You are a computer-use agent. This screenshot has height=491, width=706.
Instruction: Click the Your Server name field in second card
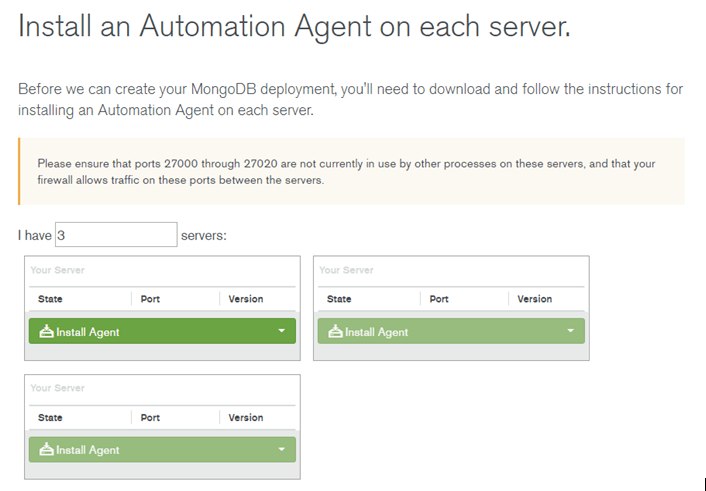tap(451, 270)
